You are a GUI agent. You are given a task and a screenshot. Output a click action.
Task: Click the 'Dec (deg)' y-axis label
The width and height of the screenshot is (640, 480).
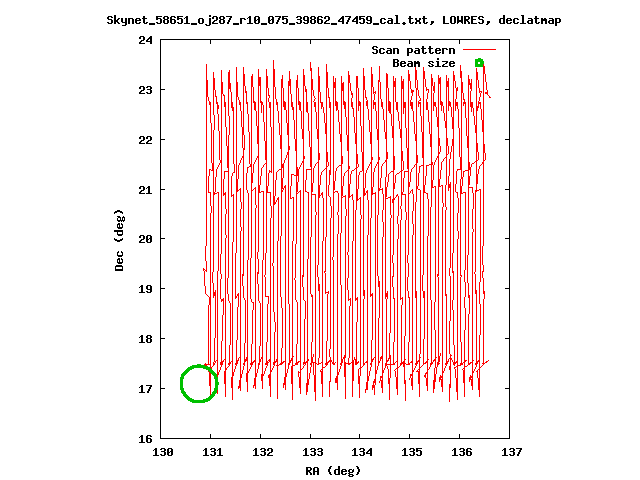coord(119,240)
